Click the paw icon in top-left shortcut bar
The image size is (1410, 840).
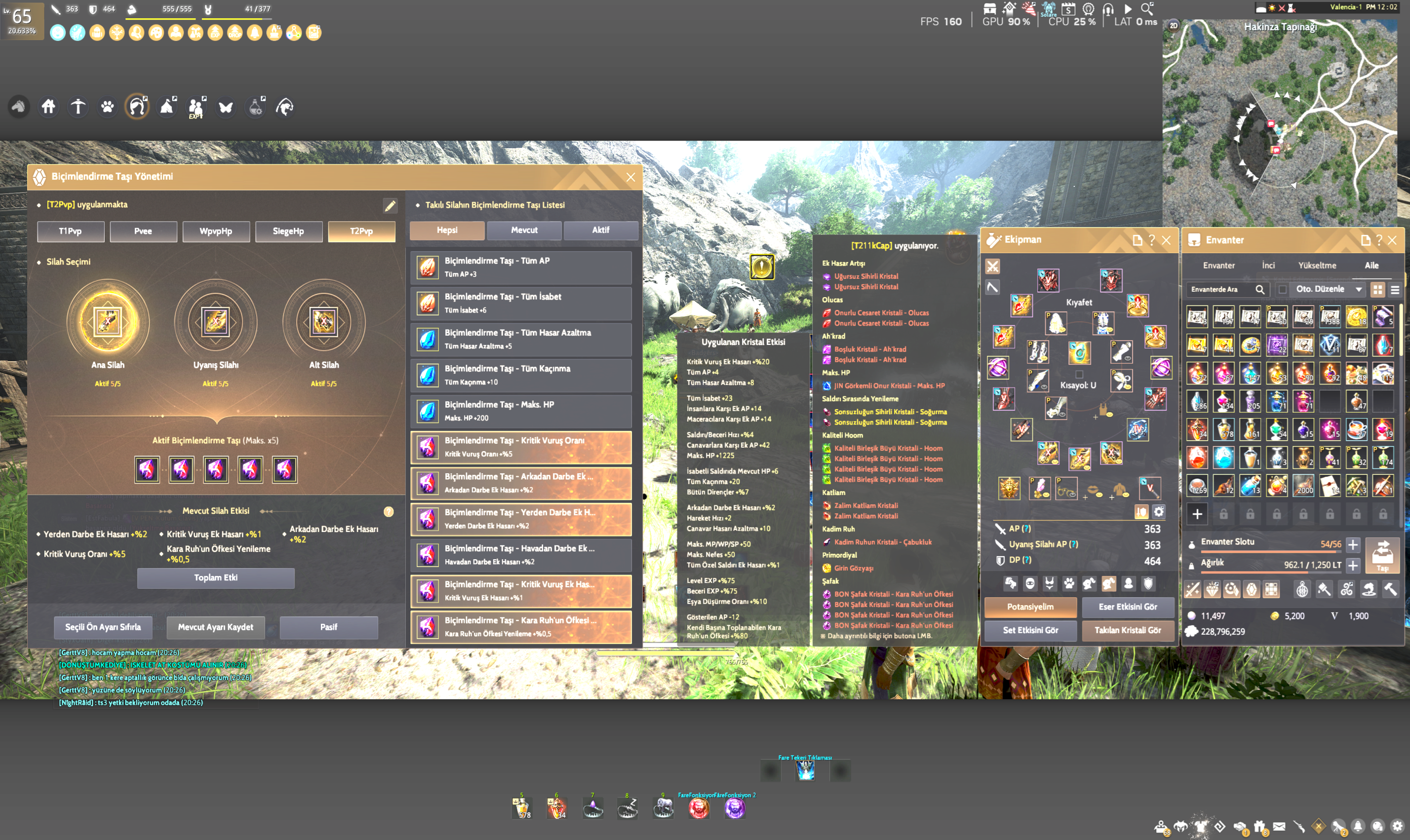click(108, 107)
